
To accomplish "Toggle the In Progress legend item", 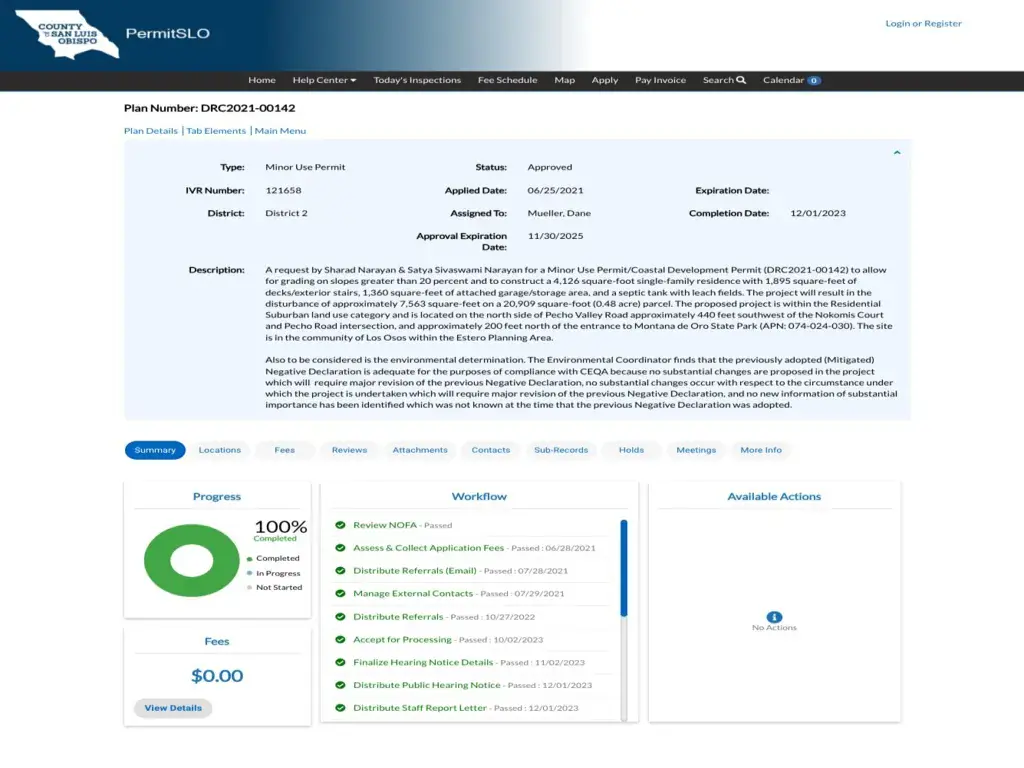I will click(x=277, y=573).
